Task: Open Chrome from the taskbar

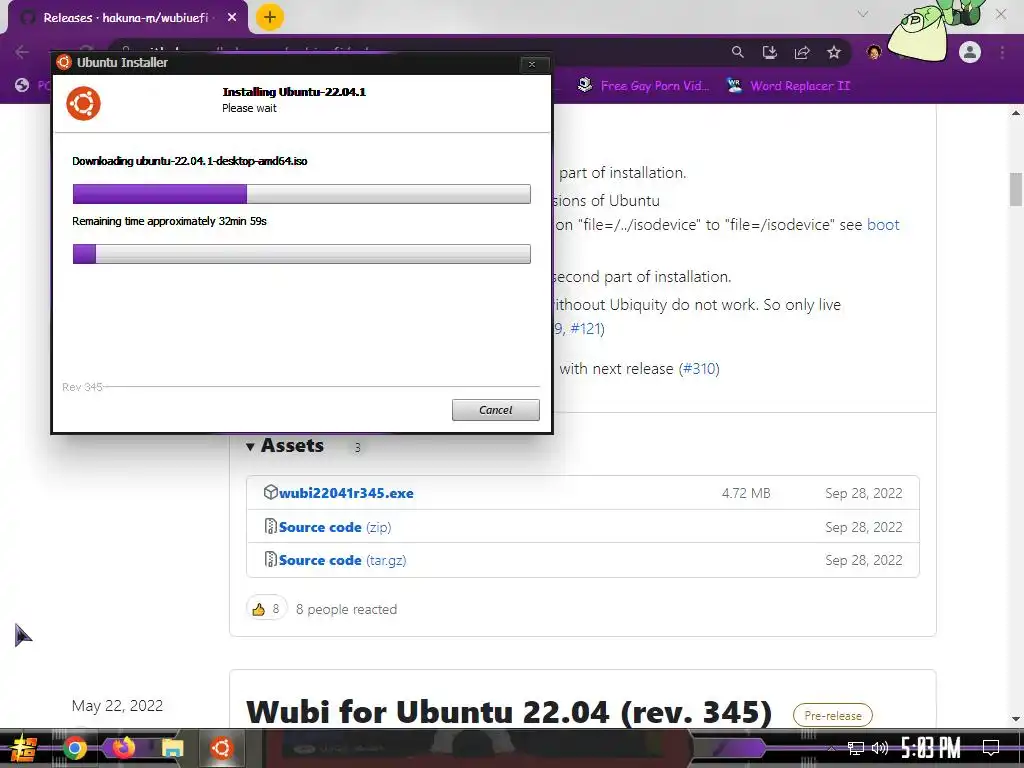Action: click(x=74, y=748)
